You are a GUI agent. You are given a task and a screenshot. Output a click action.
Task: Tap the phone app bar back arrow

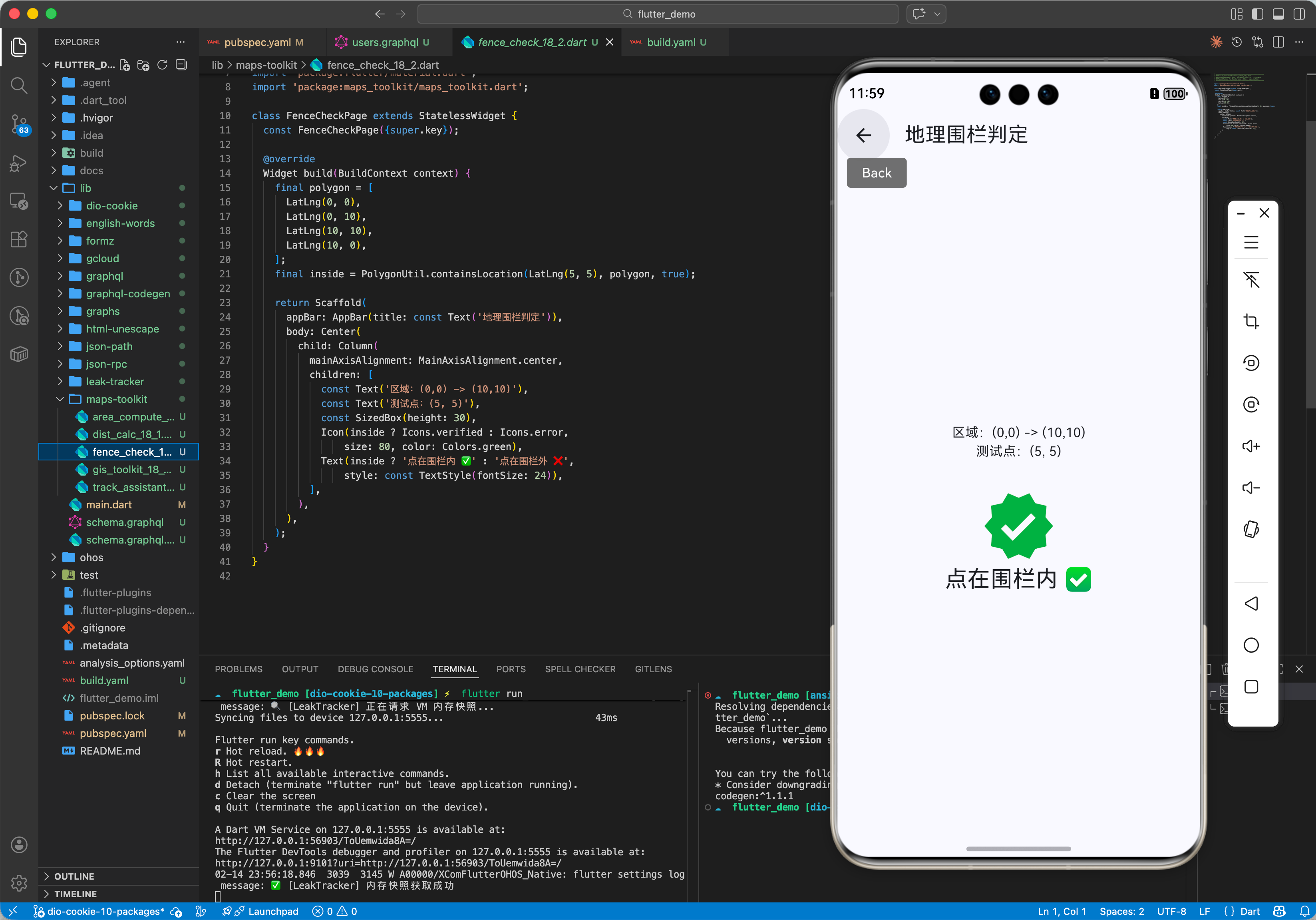(x=863, y=135)
